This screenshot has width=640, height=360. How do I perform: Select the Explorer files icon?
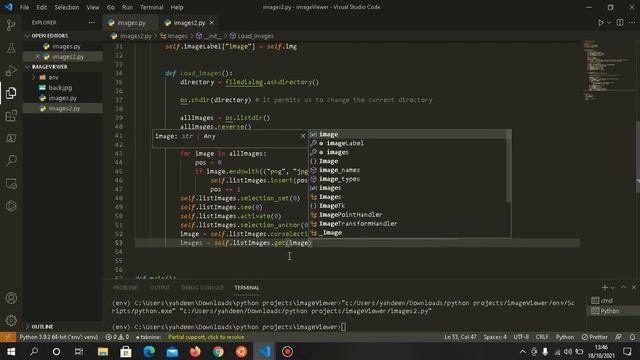pos(11,93)
